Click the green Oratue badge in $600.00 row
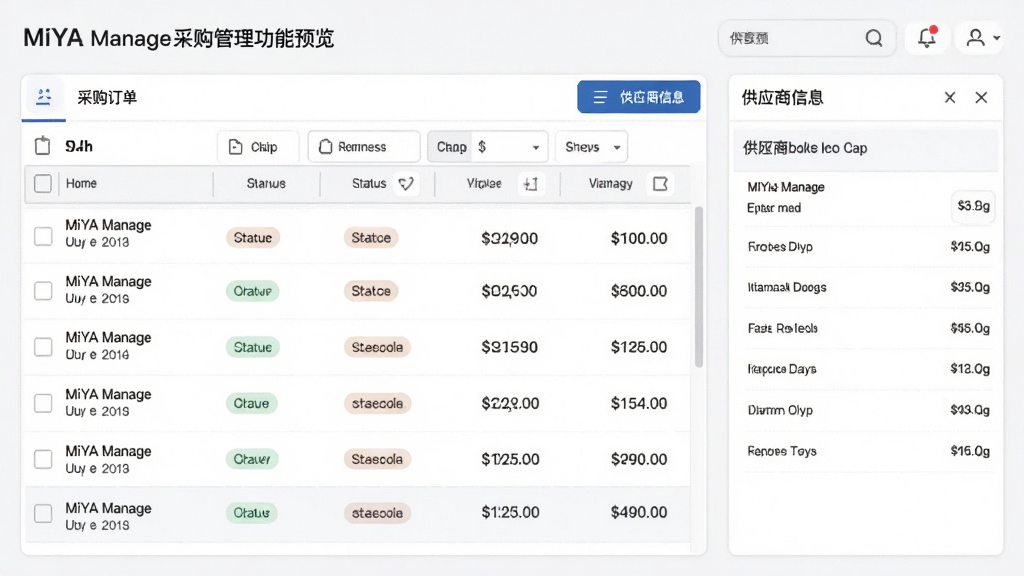This screenshot has width=1024, height=576. (252, 291)
